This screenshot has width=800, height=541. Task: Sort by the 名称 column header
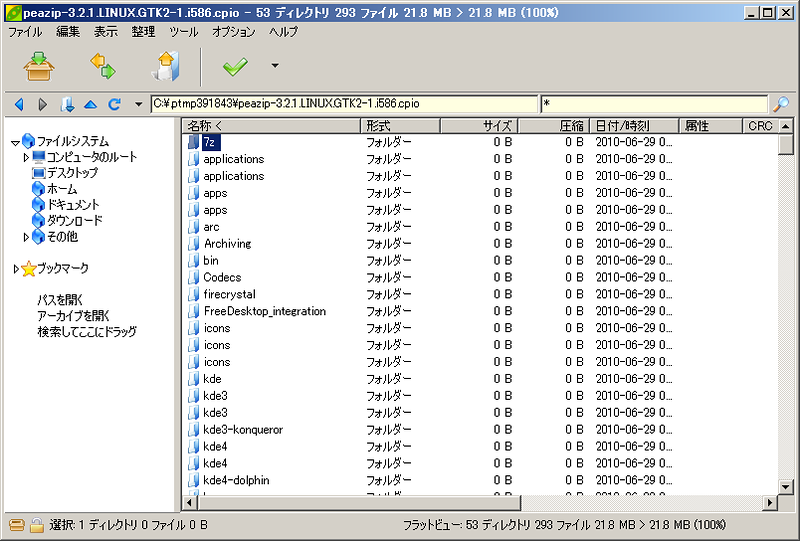click(x=271, y=126)
